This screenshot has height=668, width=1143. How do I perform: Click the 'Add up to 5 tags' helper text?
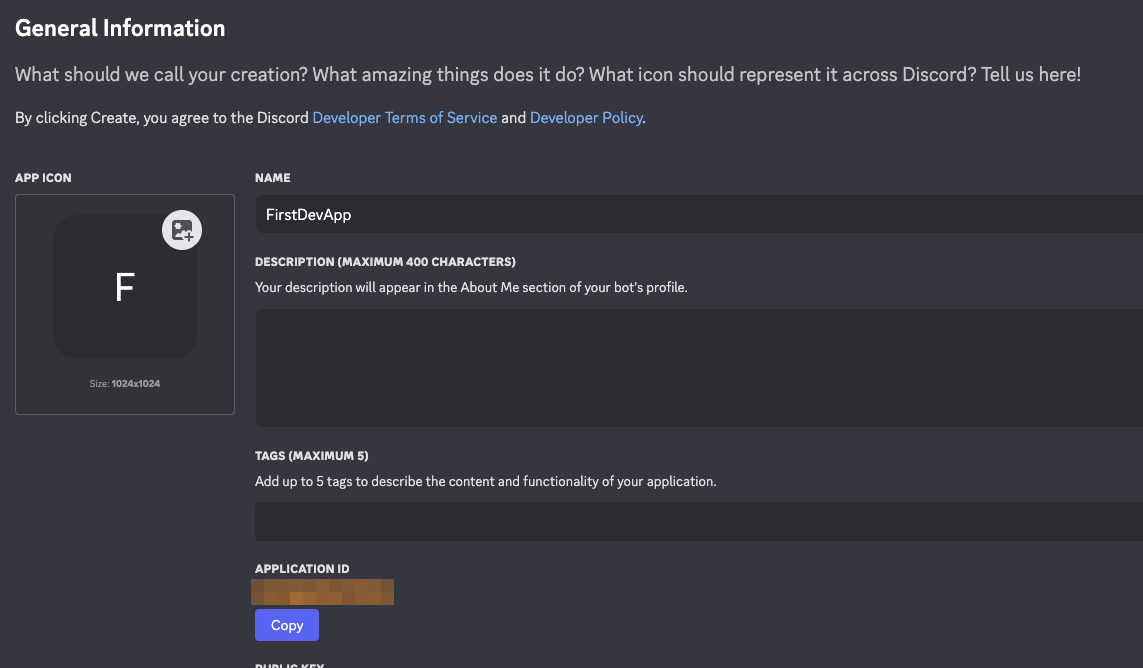pyautogui.click(x=485, y=481)
